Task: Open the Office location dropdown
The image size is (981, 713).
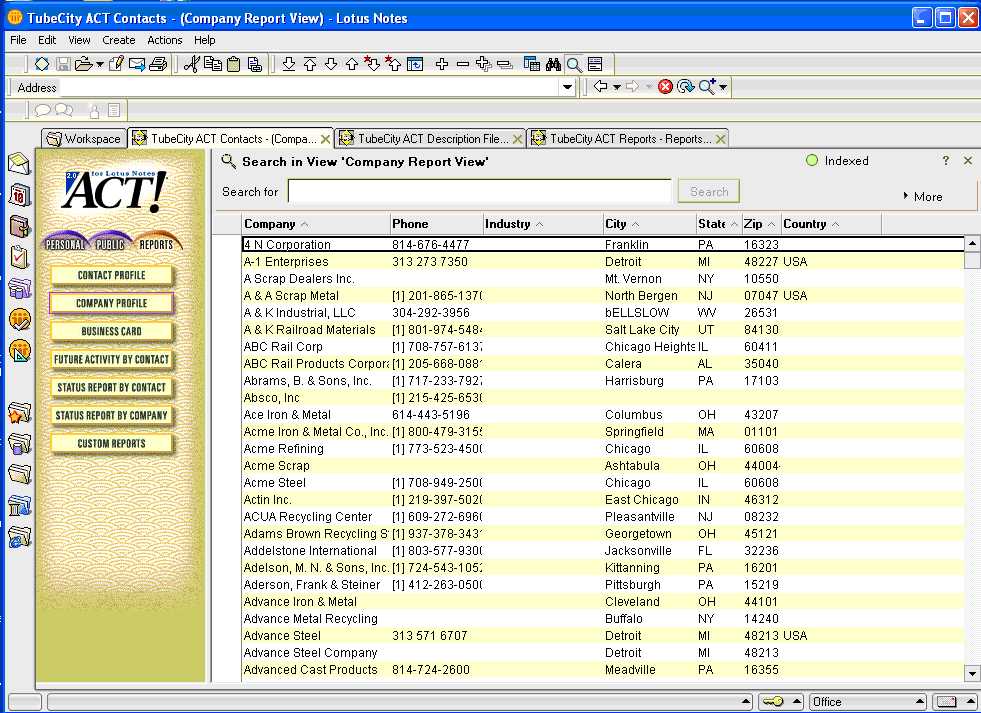Action: (x=867, y=702)
